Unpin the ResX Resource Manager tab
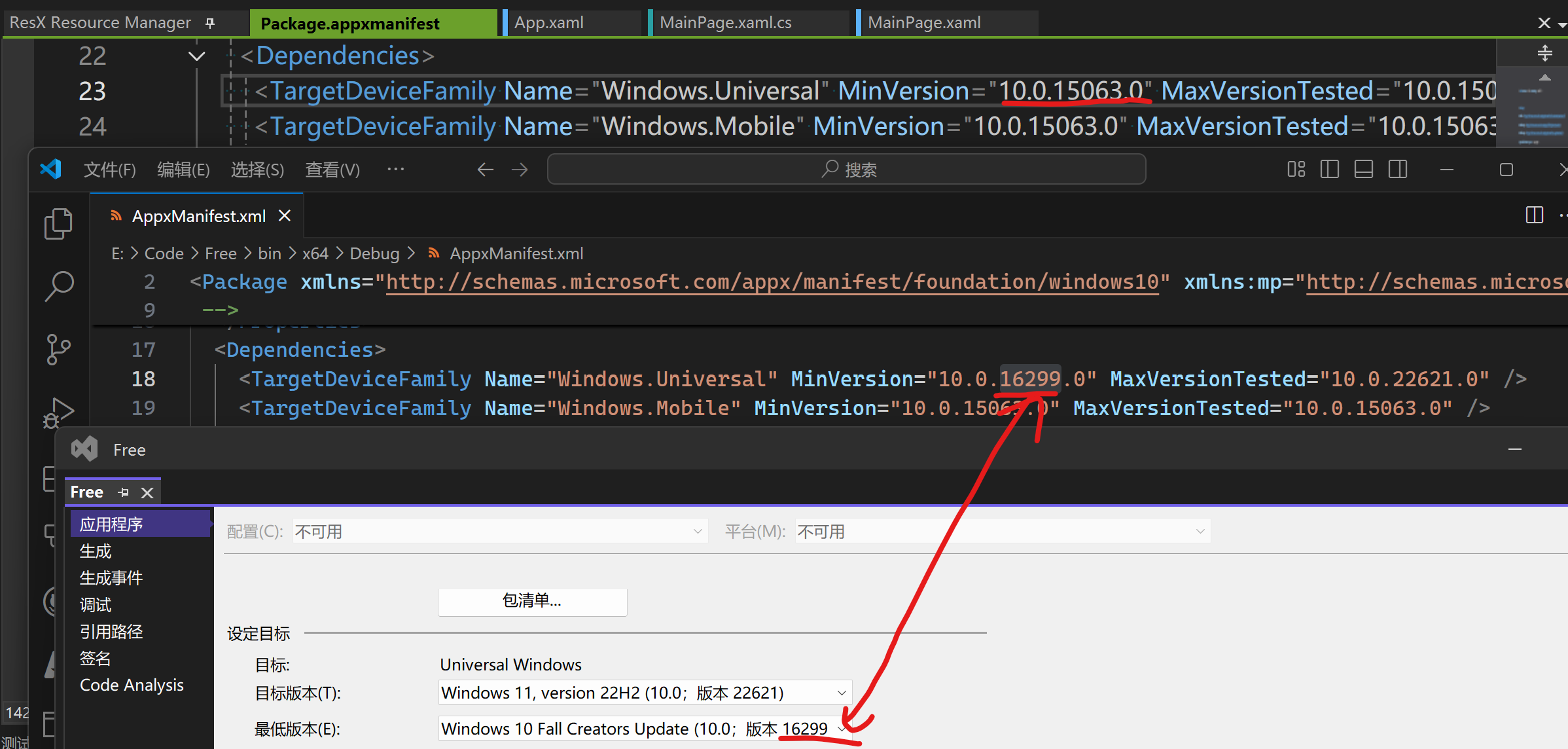The width and height of the screenshot is (1568, 749). (209, 22)
